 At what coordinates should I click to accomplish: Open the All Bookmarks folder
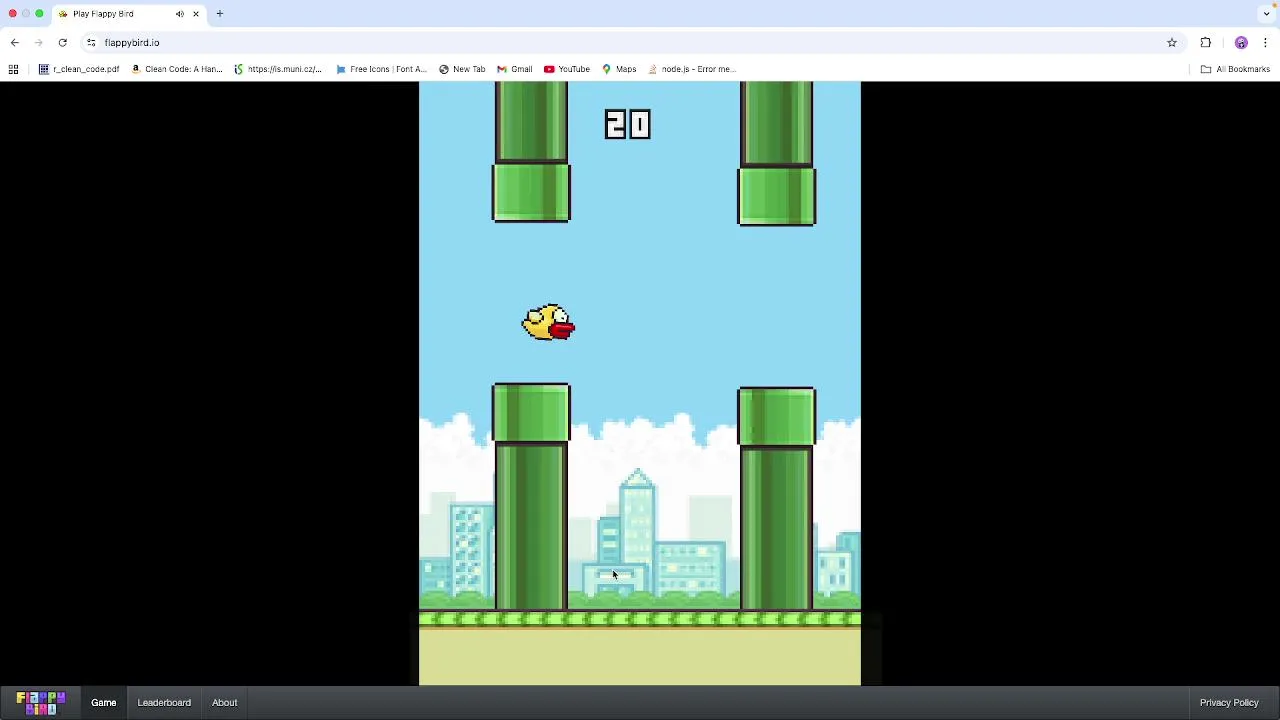tap(1235, 69)
